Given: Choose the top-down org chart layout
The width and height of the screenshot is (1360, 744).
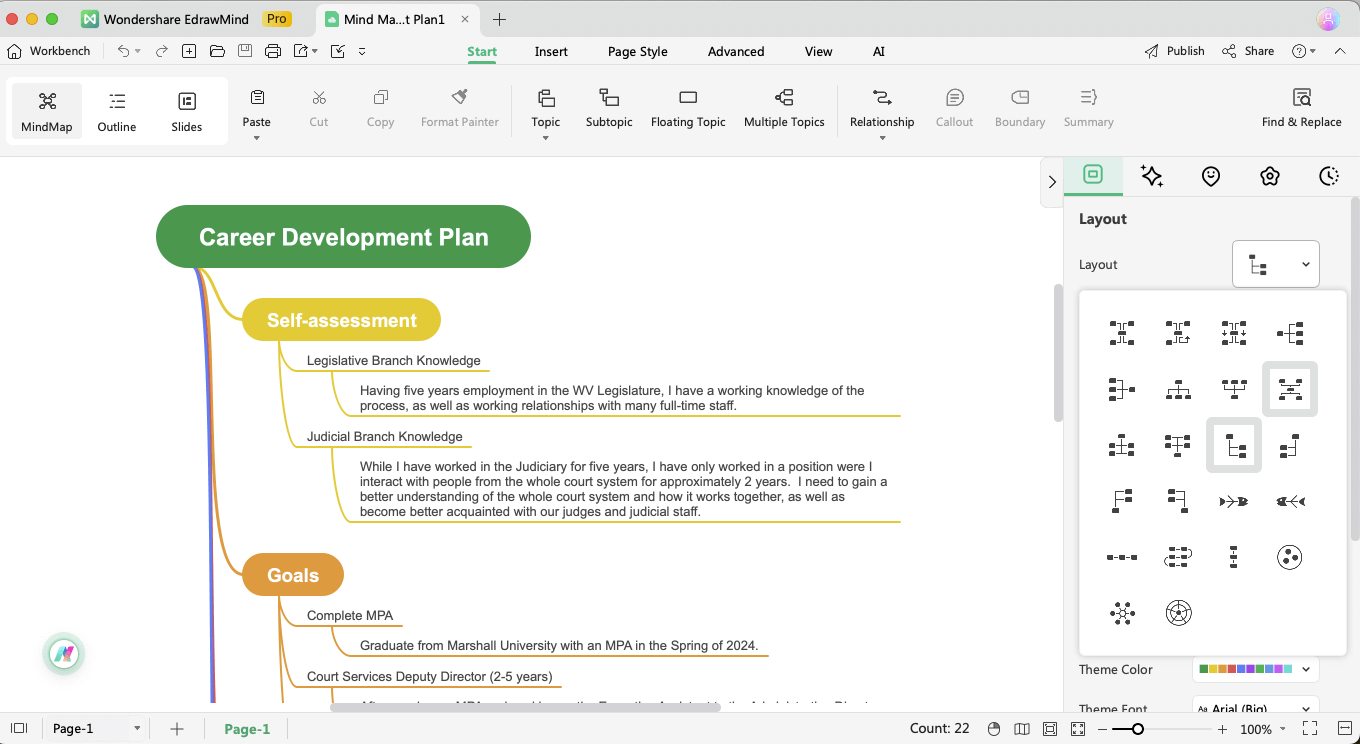Looking at the screenshot, I should pyautogui.click(x=1178, y=389).
